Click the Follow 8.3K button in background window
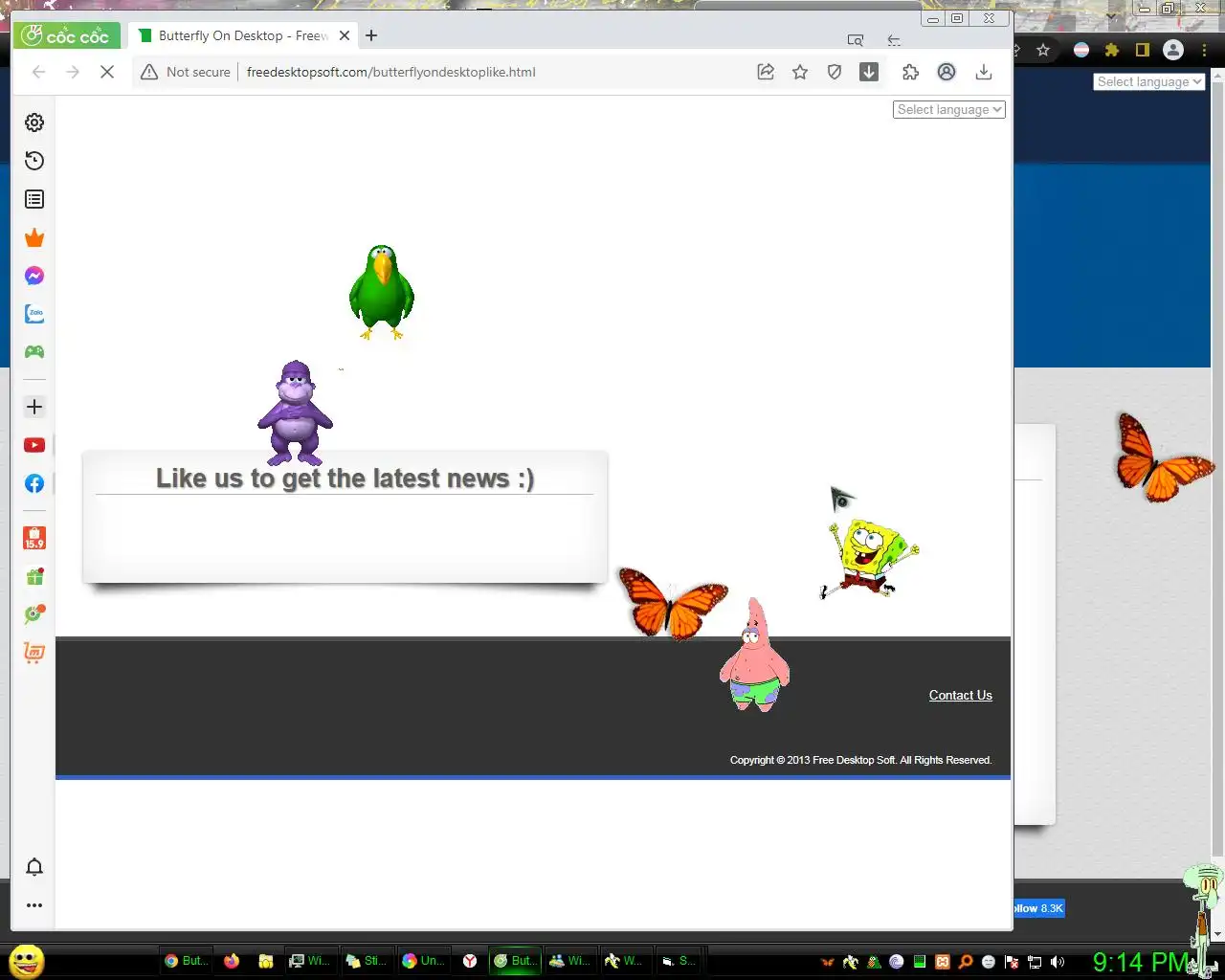1225x980 pixels. pos(1039,908)
